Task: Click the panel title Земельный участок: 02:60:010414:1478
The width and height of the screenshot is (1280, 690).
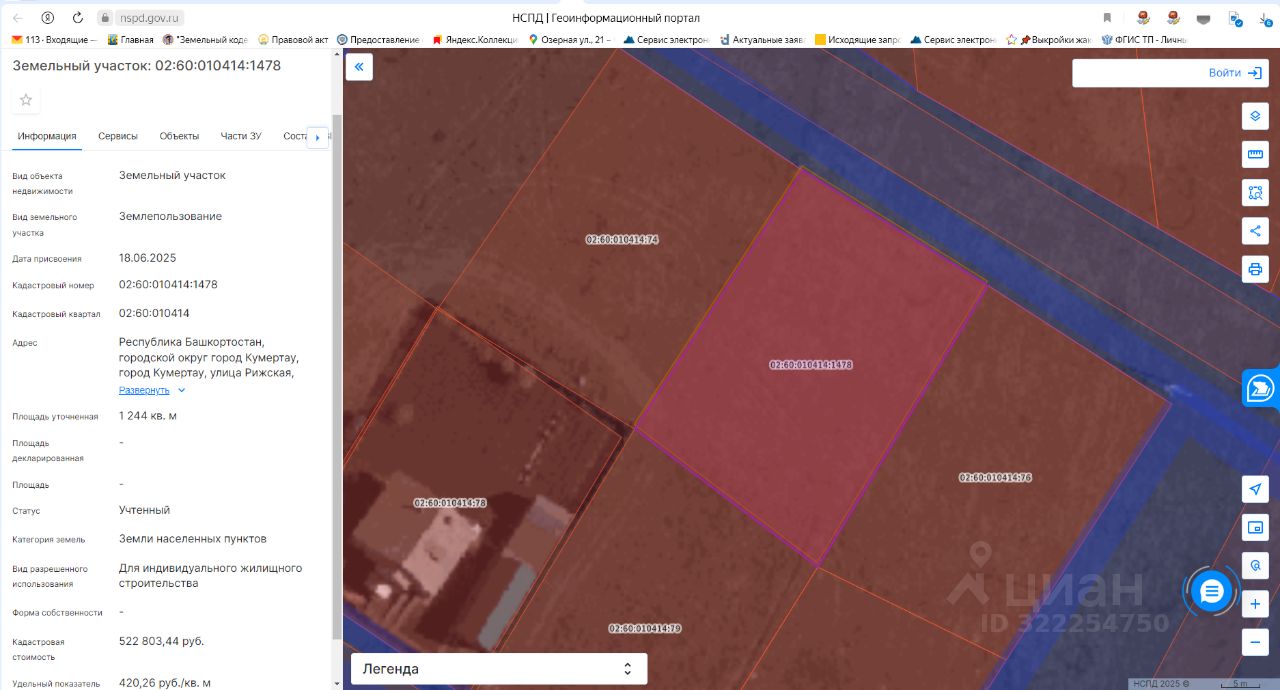Action: coord(146,66)
